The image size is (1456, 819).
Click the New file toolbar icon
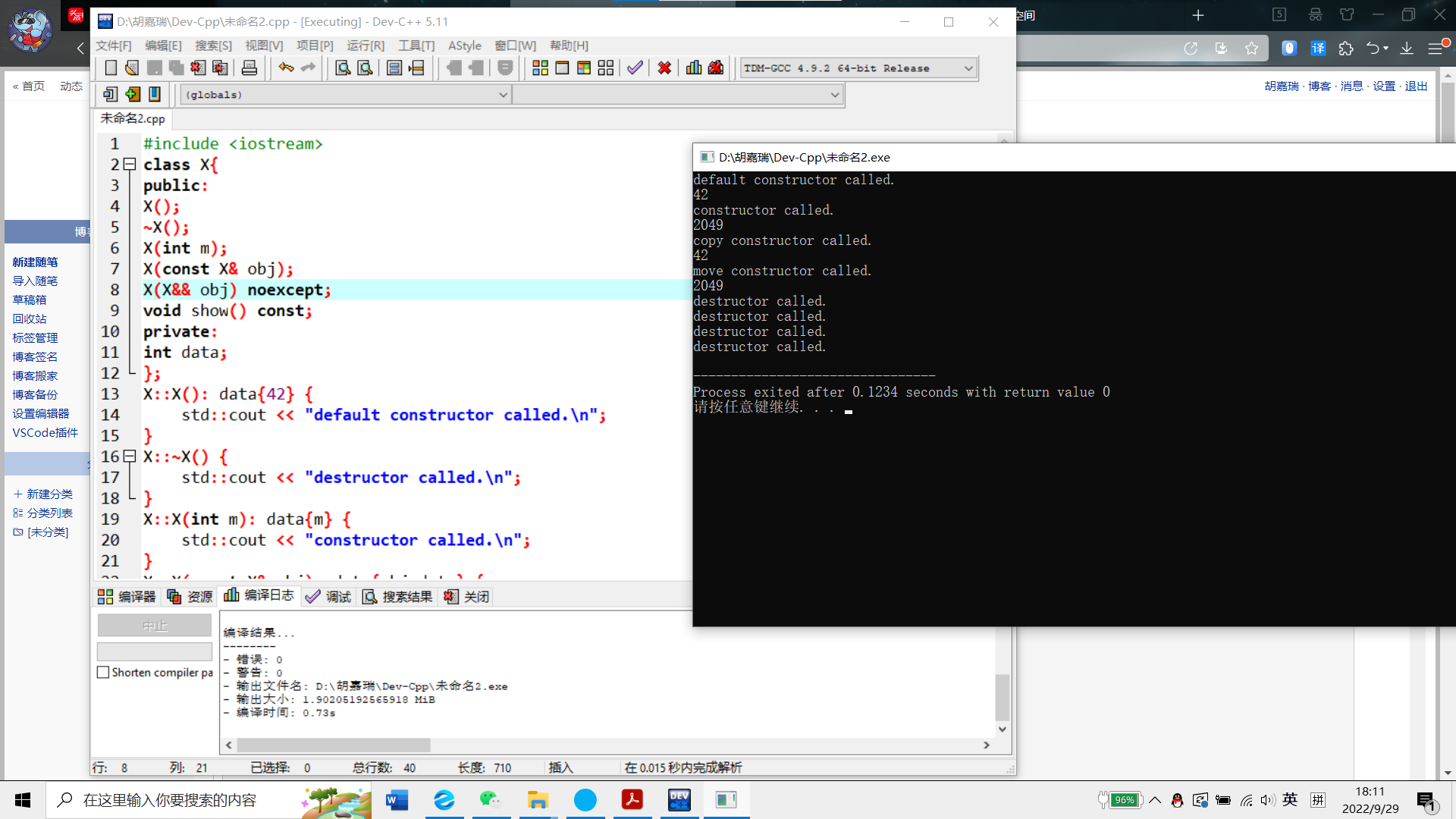click(111, 68)
